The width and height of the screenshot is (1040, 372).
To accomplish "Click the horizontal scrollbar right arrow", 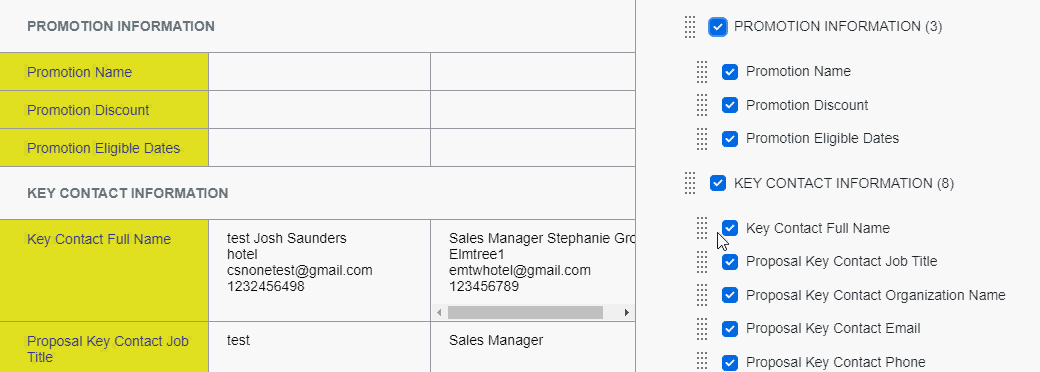I will point(627,312).
